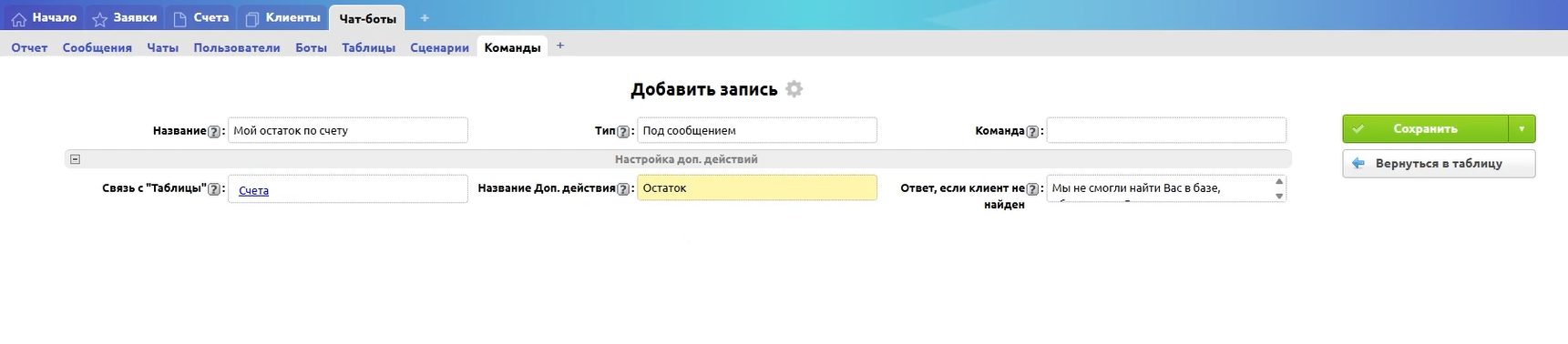Screen dimensions: 1568x344
Task: Click the Клиенты document icon
Action: coord(252,18)
